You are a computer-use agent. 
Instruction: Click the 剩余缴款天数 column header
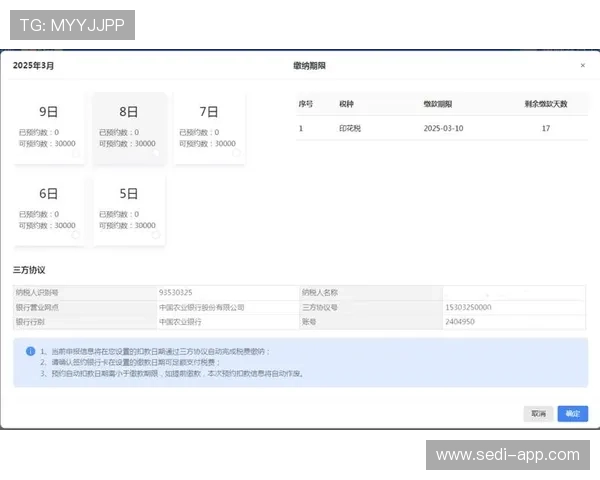546,104
